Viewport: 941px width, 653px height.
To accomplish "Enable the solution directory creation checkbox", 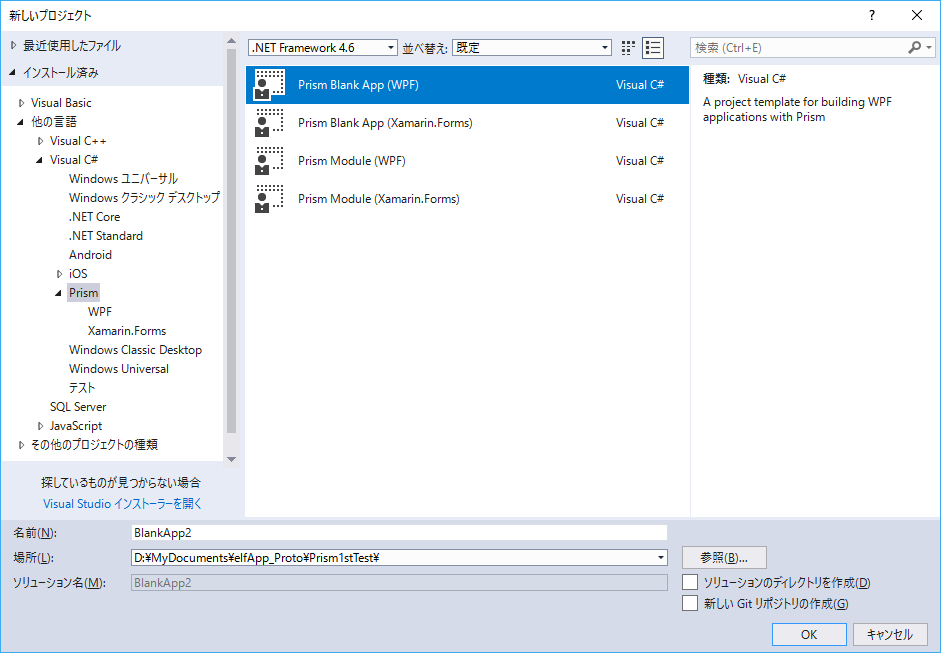I will click(x=690, y=582).
